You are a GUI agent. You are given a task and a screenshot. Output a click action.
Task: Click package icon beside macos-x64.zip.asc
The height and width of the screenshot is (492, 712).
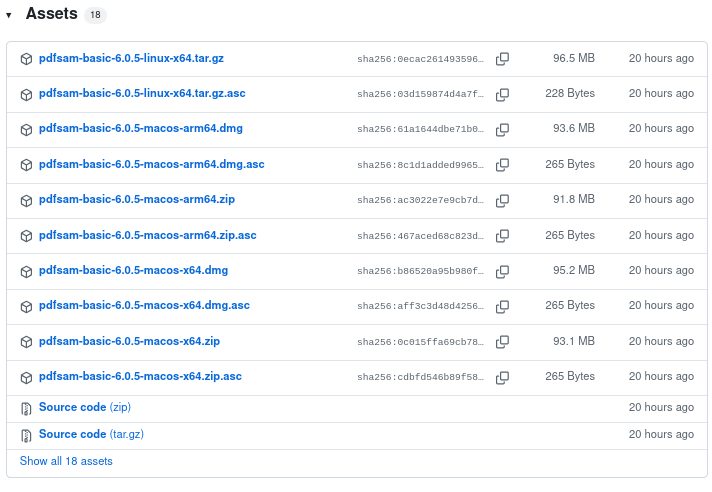click(26, 378)
